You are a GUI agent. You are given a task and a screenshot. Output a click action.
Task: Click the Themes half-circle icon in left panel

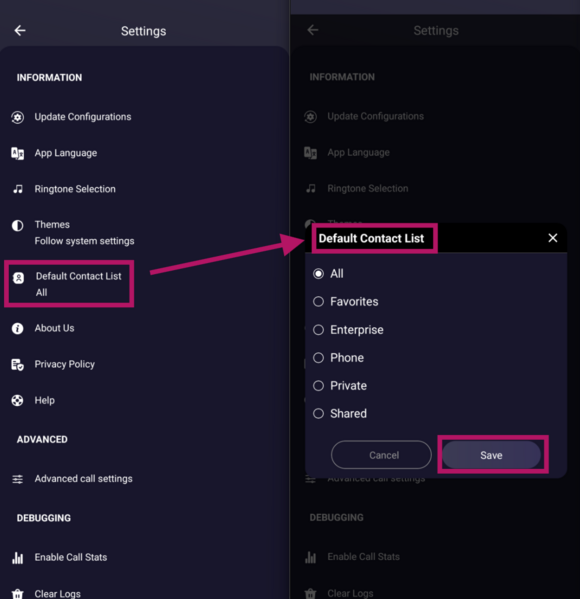coord(18,225)
